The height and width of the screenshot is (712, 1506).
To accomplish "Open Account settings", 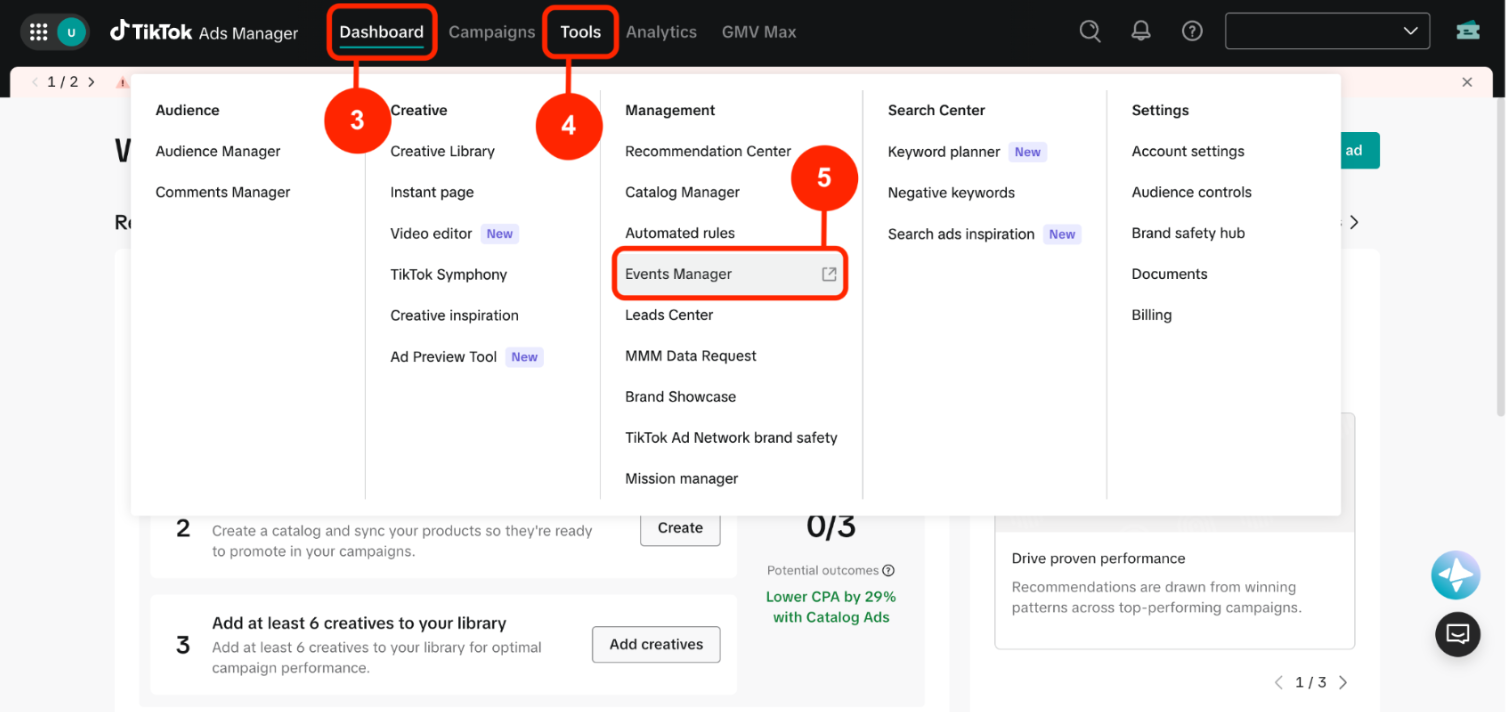I will point(1188,151).
